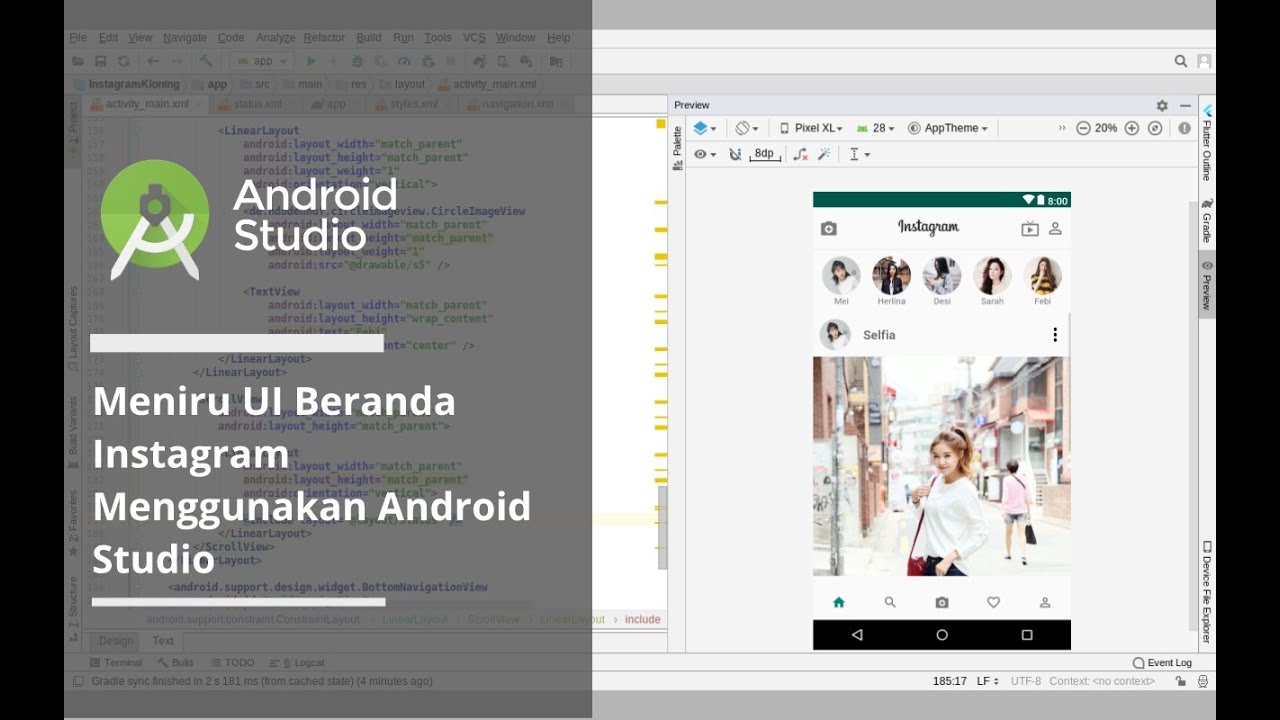Click the Android back triangle in preview
The image size is (1280, 720).
(x=857, y=635)
